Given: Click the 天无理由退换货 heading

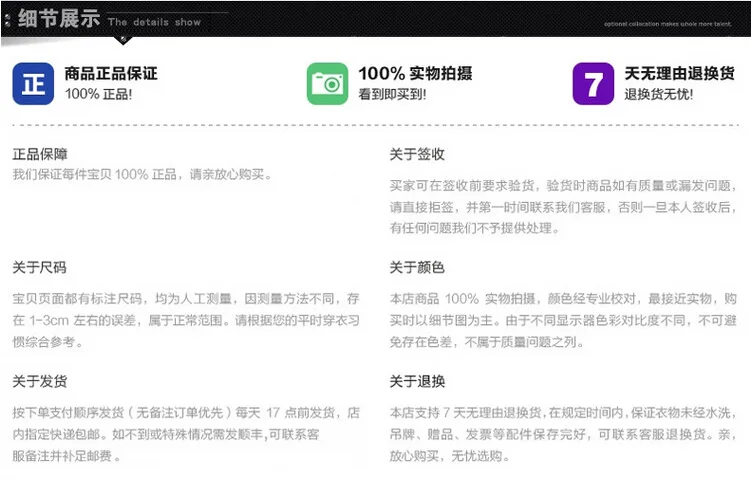Looking at the screenshot, I should click(x=680, y=73).
